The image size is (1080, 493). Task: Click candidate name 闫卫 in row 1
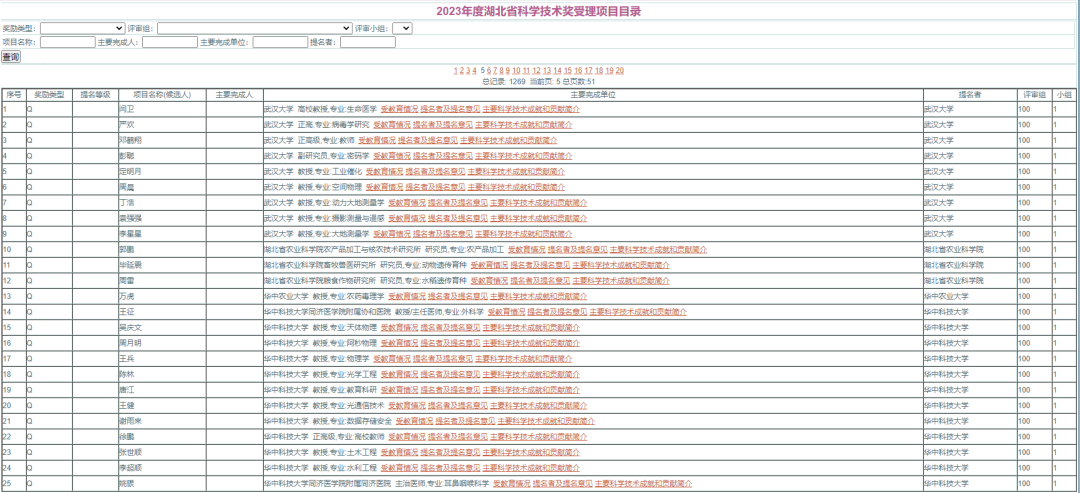[x=126, y=109]
